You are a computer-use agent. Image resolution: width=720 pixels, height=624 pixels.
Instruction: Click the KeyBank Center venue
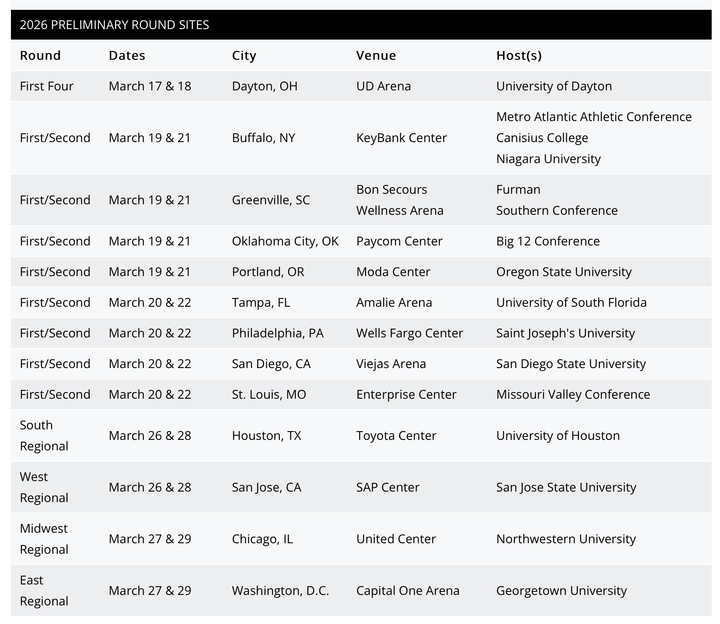pyautogui.click(x=401, y=138)
